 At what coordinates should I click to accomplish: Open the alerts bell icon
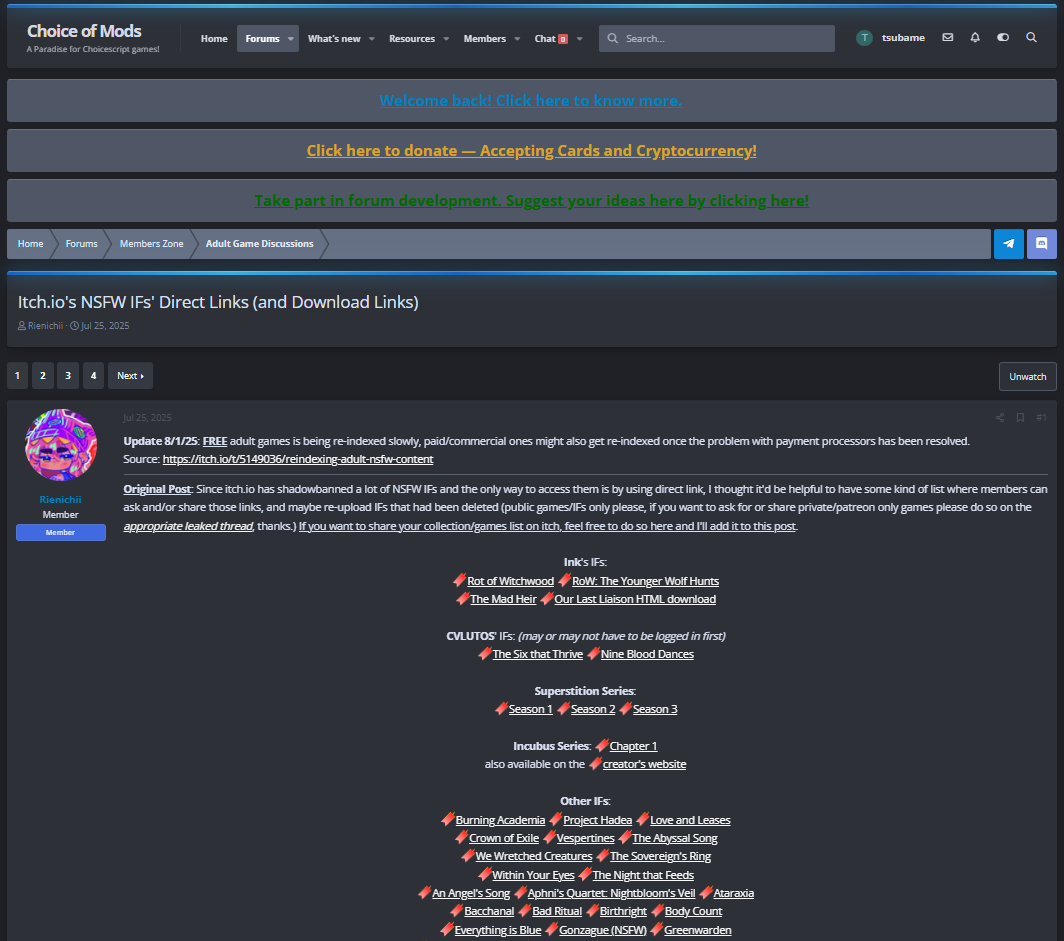[974, 37]
